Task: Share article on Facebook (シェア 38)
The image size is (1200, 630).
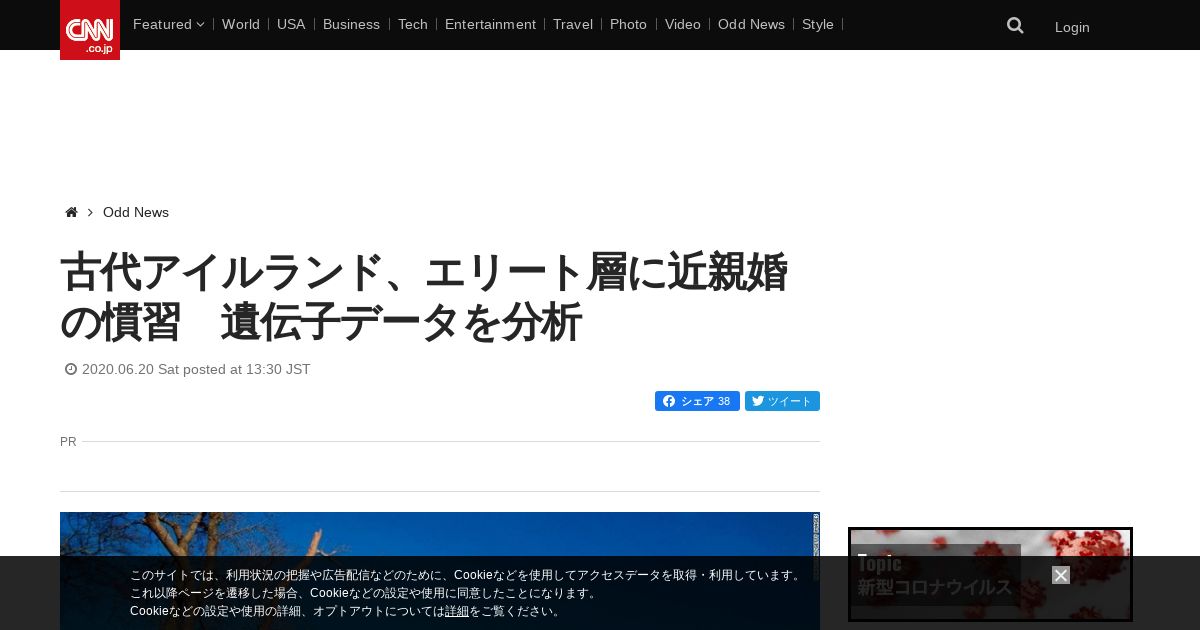Action: point(697,401)
